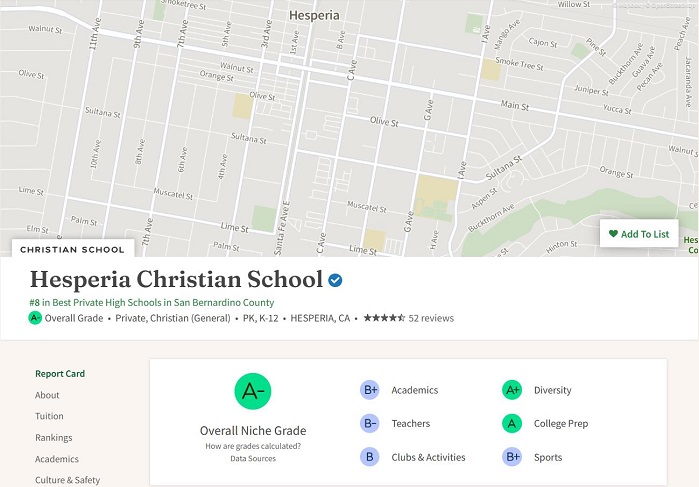Image resolution: width=699 pixels, height=487 pixels.
Task: Click How are grades calculated?
Action: tap(253, 446)
